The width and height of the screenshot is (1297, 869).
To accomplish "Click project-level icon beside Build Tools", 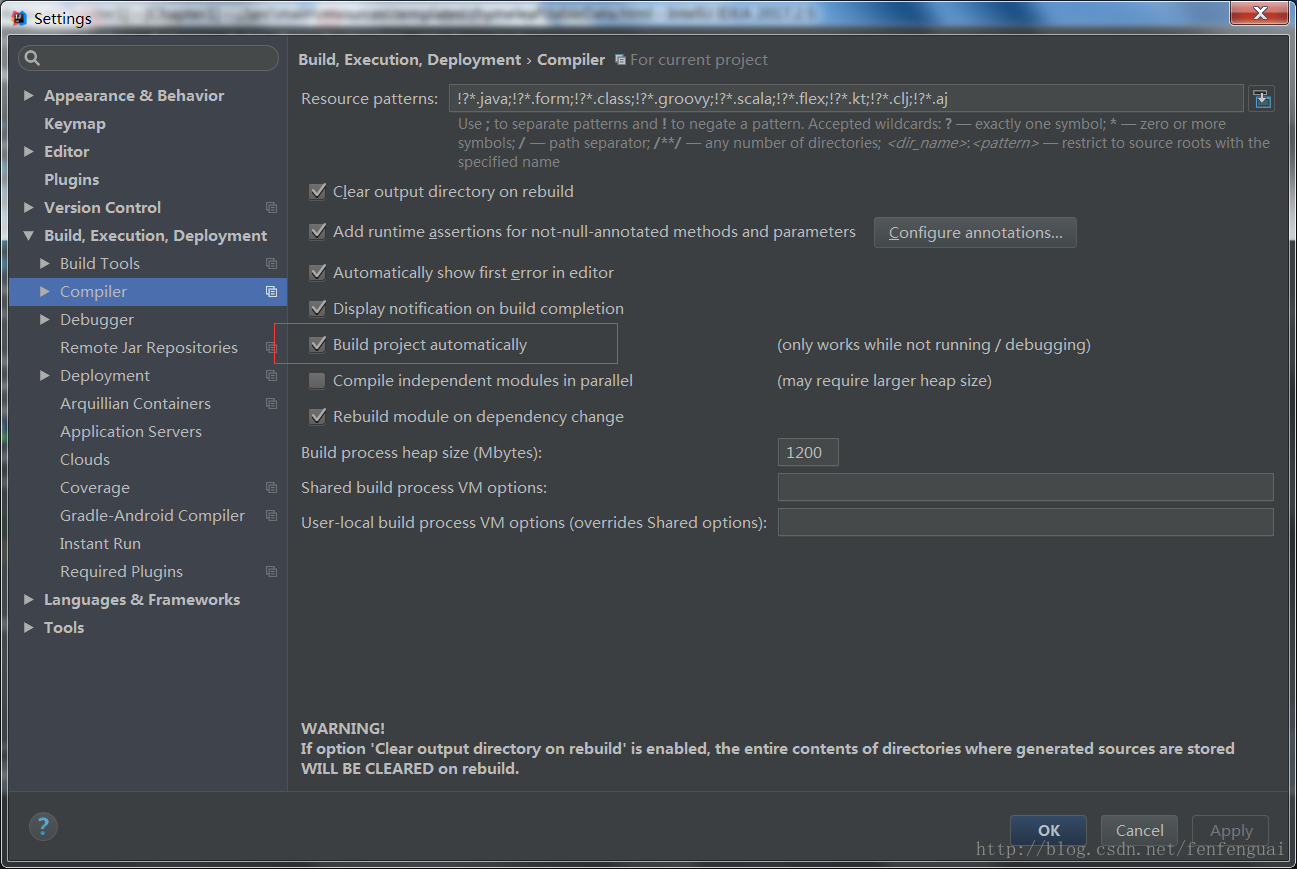I will coord(271,264).
